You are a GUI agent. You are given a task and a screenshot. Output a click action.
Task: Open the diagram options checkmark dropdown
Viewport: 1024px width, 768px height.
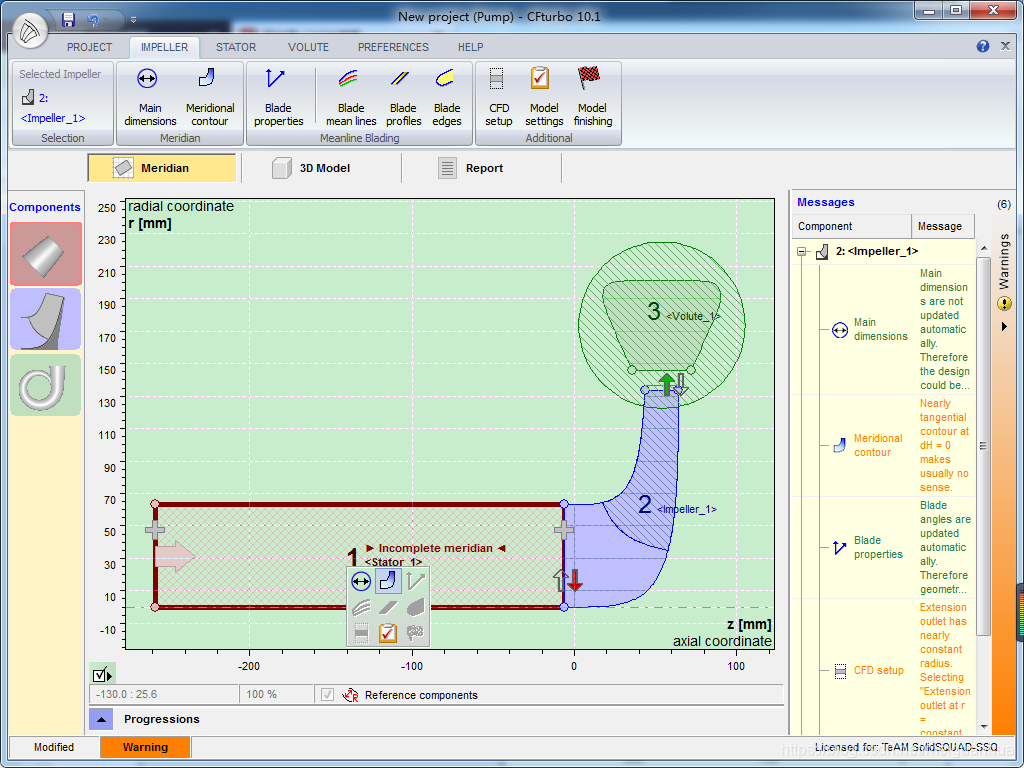tap(103, 675)
